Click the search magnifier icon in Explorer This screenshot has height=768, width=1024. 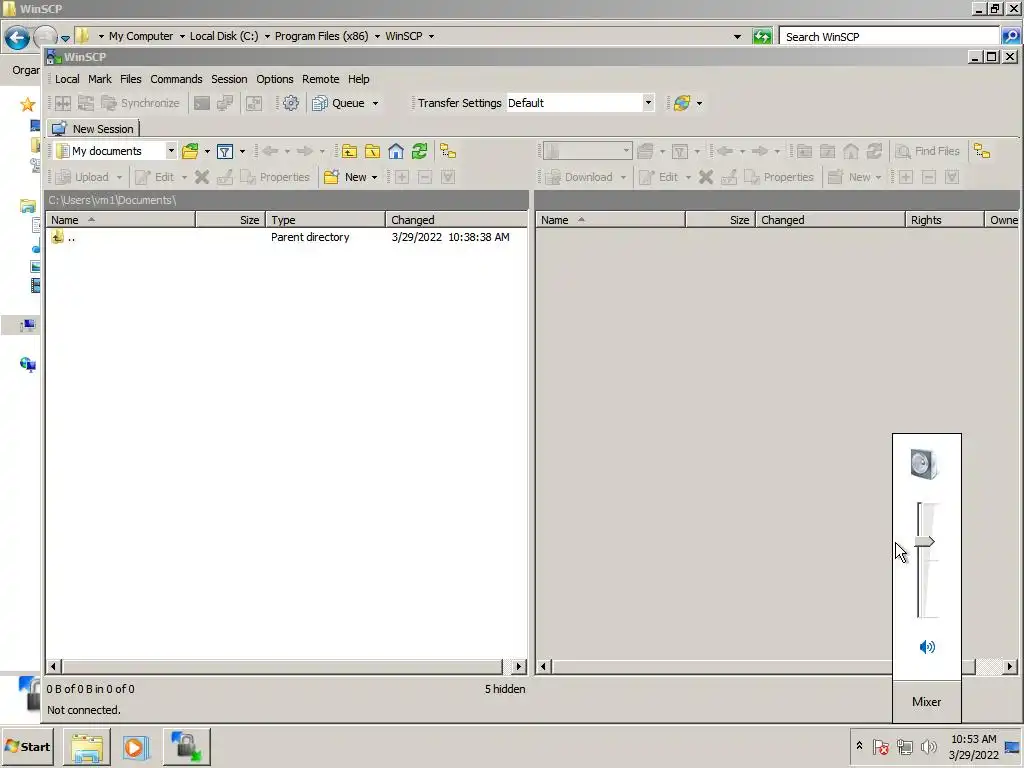pyautogui.click(x=1010, y=37)
